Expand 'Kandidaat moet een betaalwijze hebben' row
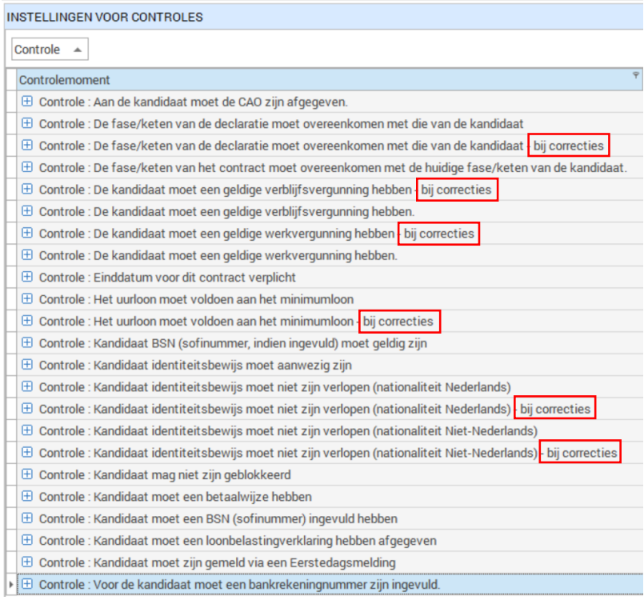Image resolution: width=644 pixels, height=598 pixels. (27, 497)
